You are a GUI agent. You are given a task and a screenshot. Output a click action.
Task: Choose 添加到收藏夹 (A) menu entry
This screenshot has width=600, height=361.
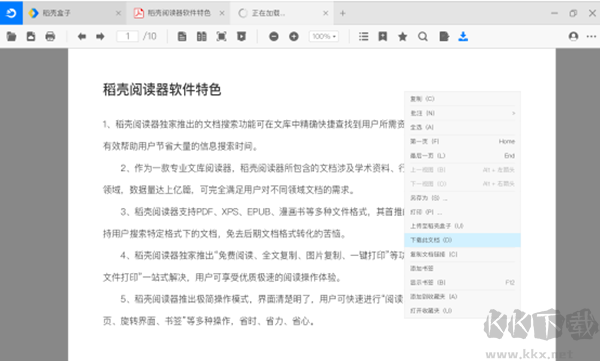point(462,296)
